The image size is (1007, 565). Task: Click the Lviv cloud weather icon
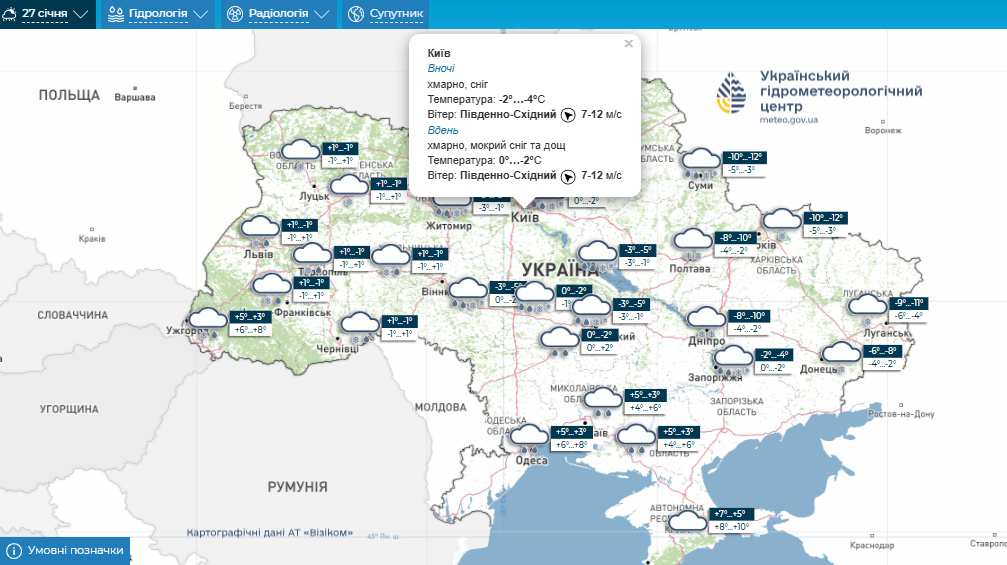pos(261,229)
